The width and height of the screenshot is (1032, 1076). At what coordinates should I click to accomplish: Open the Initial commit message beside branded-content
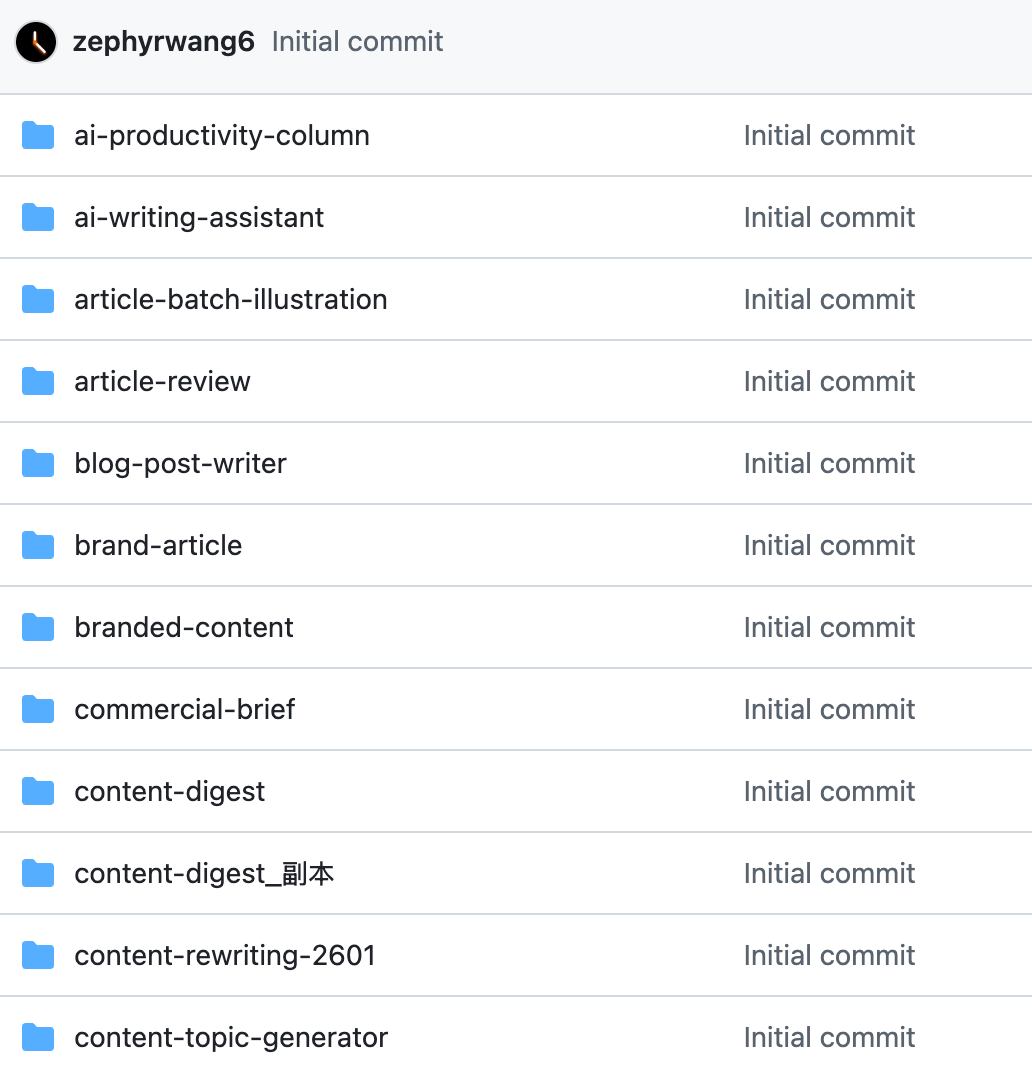coord(829,627)
